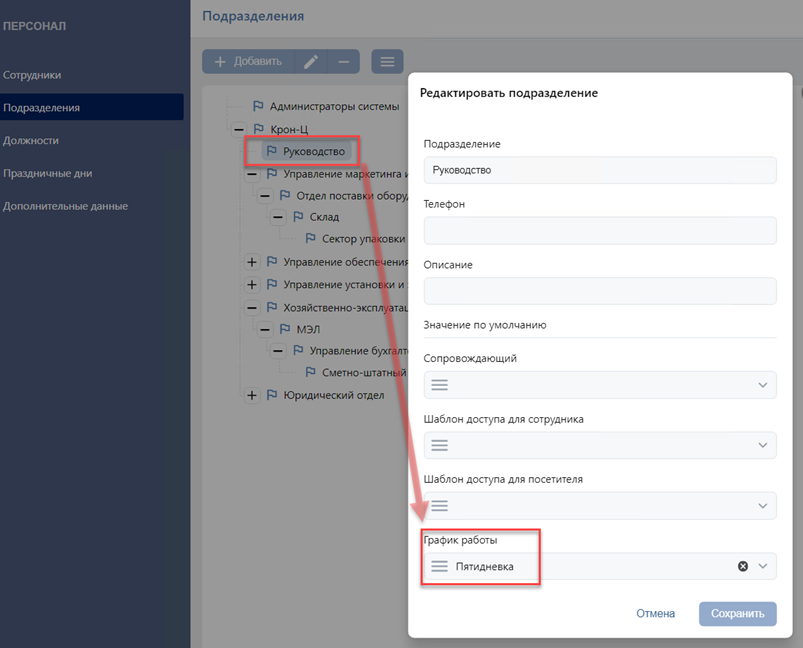803x648 pixels.
Task: Collapse the Крон-Ц tree node
Action: [238, 129]
